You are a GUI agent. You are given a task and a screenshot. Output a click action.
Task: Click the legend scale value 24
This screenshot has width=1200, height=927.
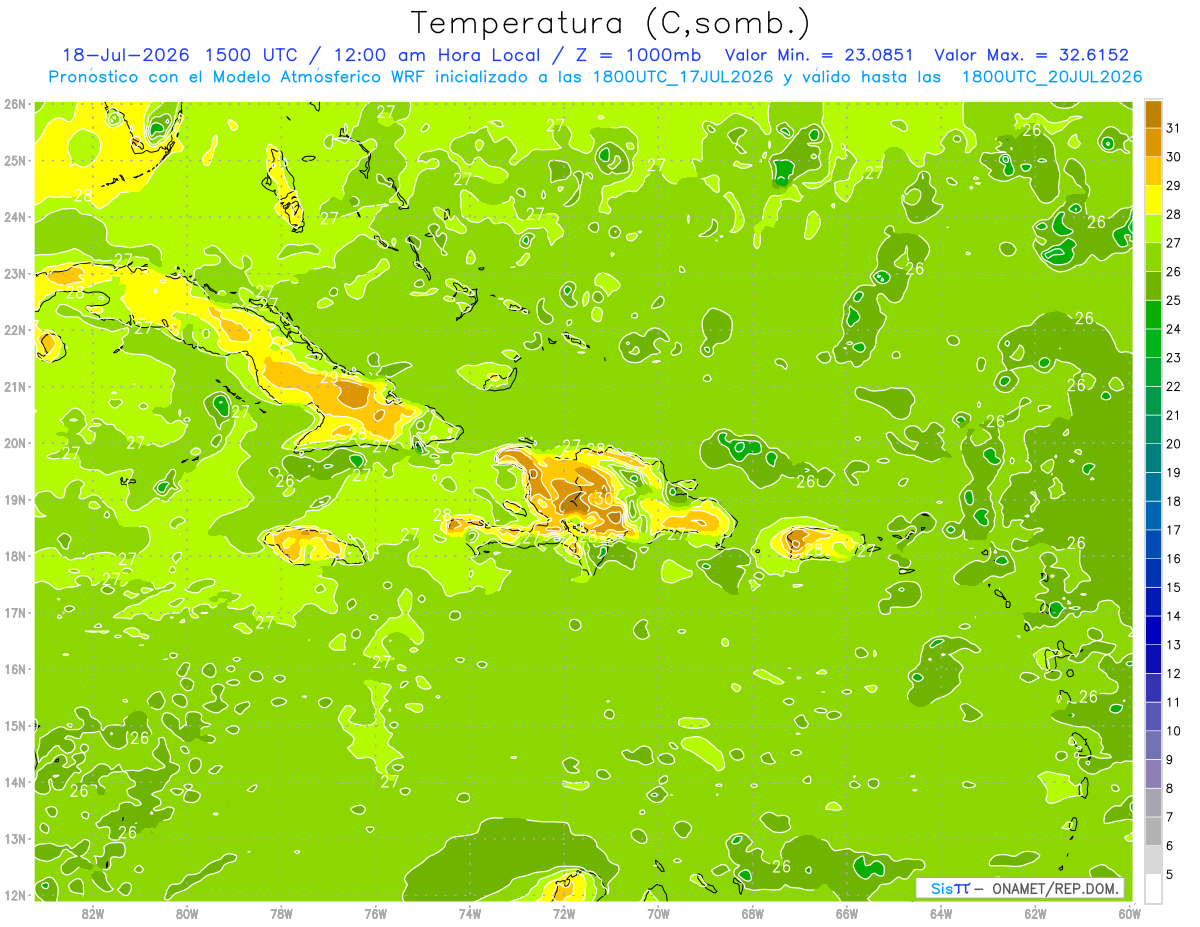point(1174,329)
